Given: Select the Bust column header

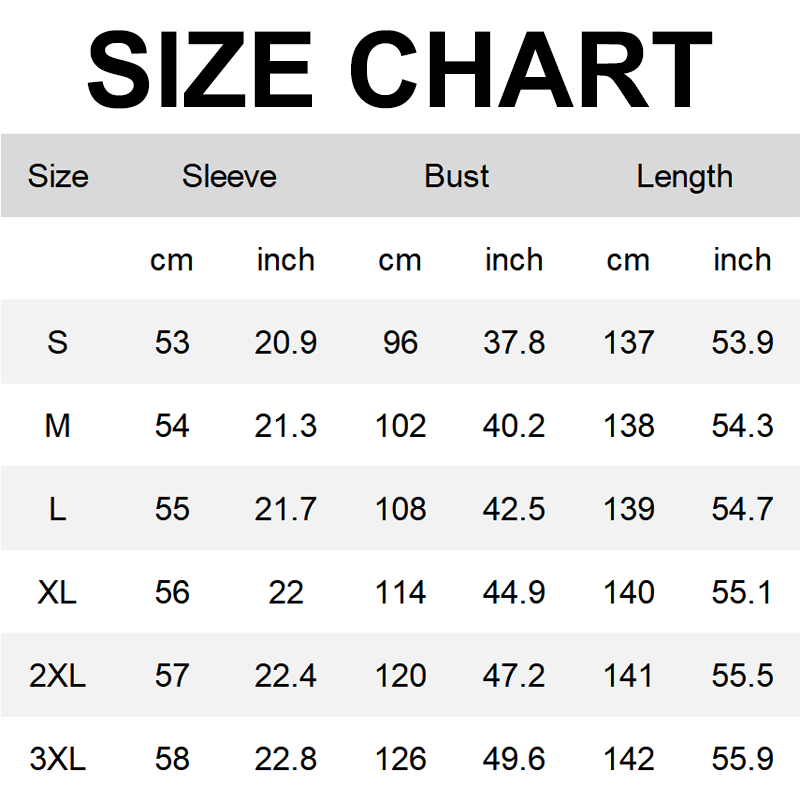Looking at the screenshot, I should [457, 177].
